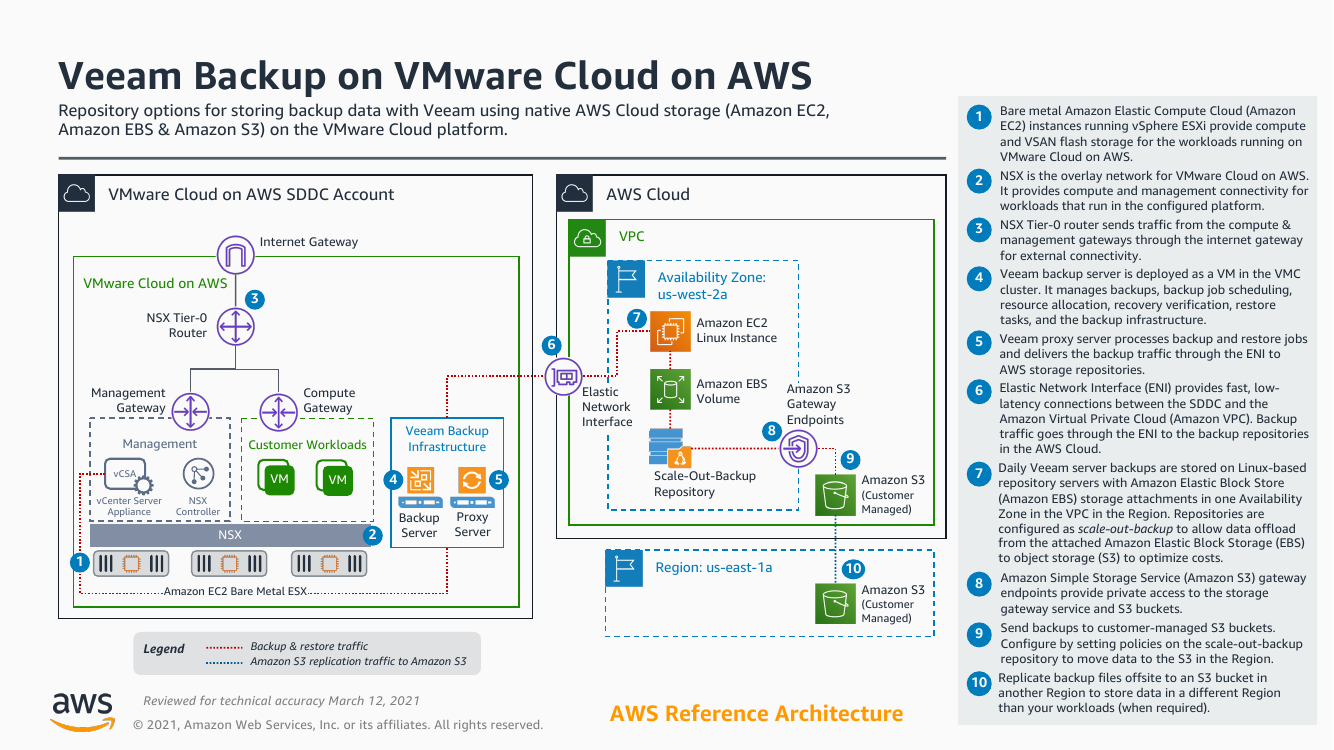1334x750 pixels.
Task: Click the 'Scale-Out-Backup Repository' label
Action: pyautogui.click(x=705, y=484)
